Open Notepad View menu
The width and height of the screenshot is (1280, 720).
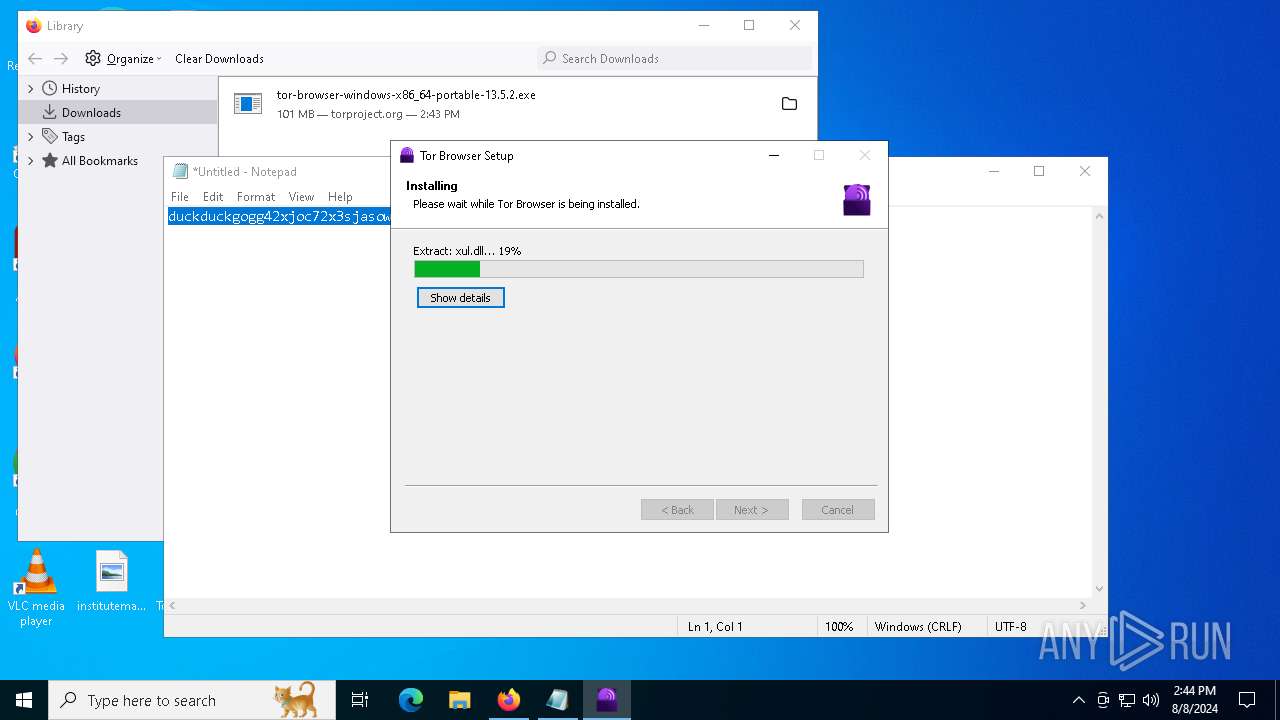coord(301,197)
